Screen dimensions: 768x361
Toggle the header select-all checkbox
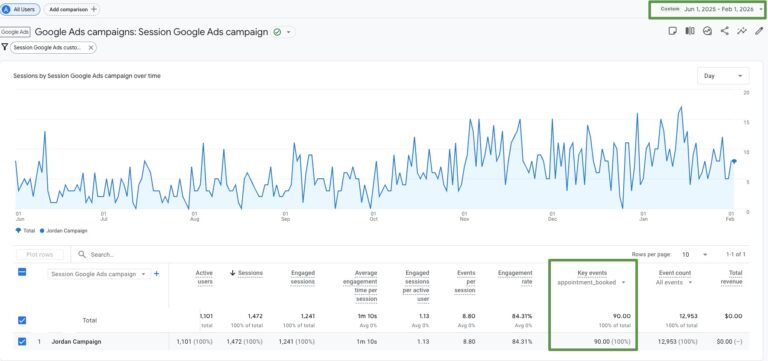22,272
